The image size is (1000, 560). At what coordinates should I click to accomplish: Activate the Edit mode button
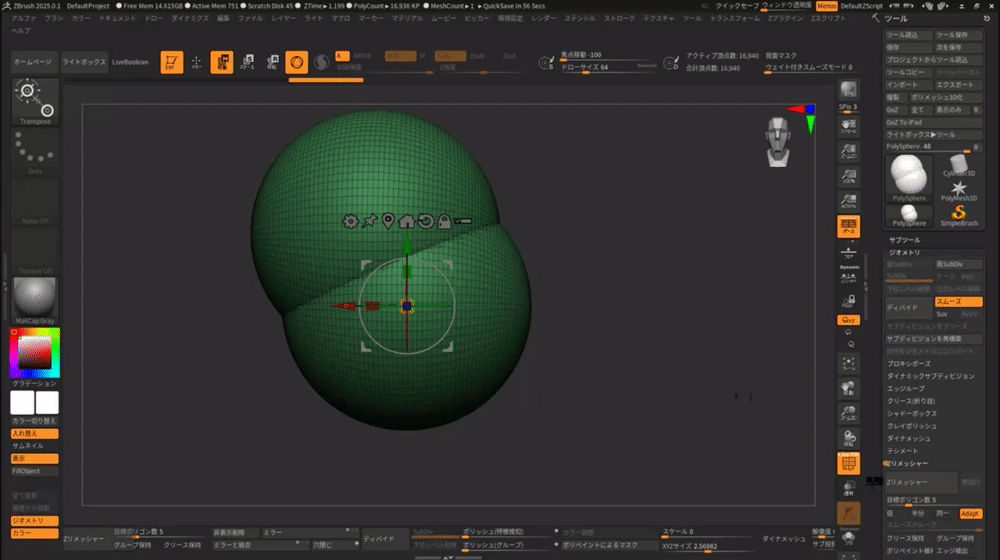(x=172, y=62)
